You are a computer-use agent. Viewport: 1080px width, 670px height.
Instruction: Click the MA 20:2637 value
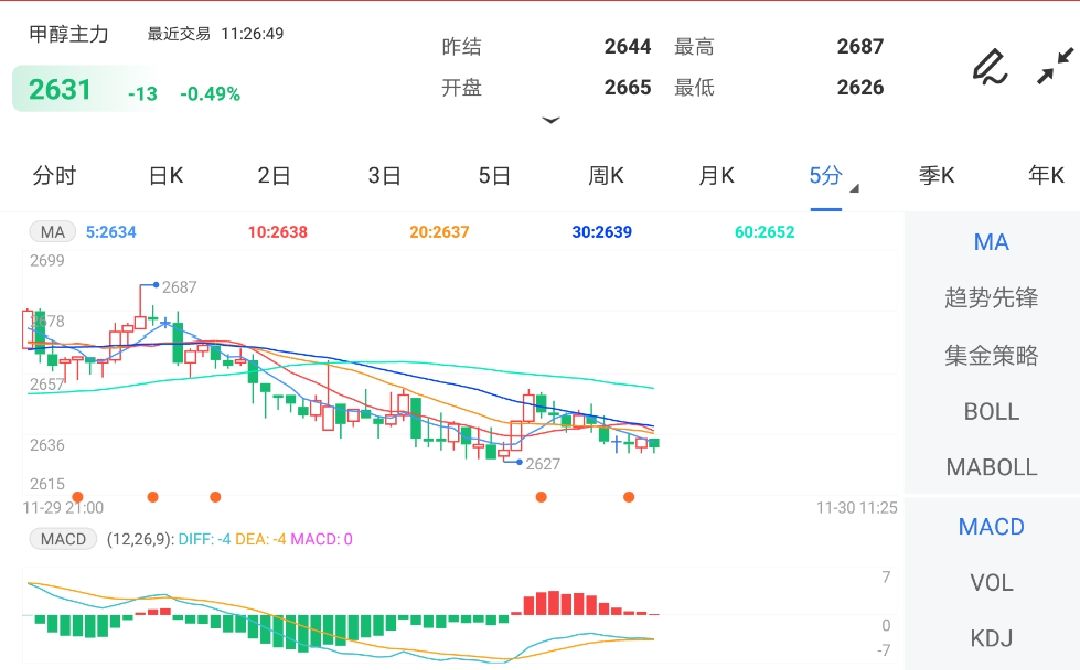(x=439, y=232)
